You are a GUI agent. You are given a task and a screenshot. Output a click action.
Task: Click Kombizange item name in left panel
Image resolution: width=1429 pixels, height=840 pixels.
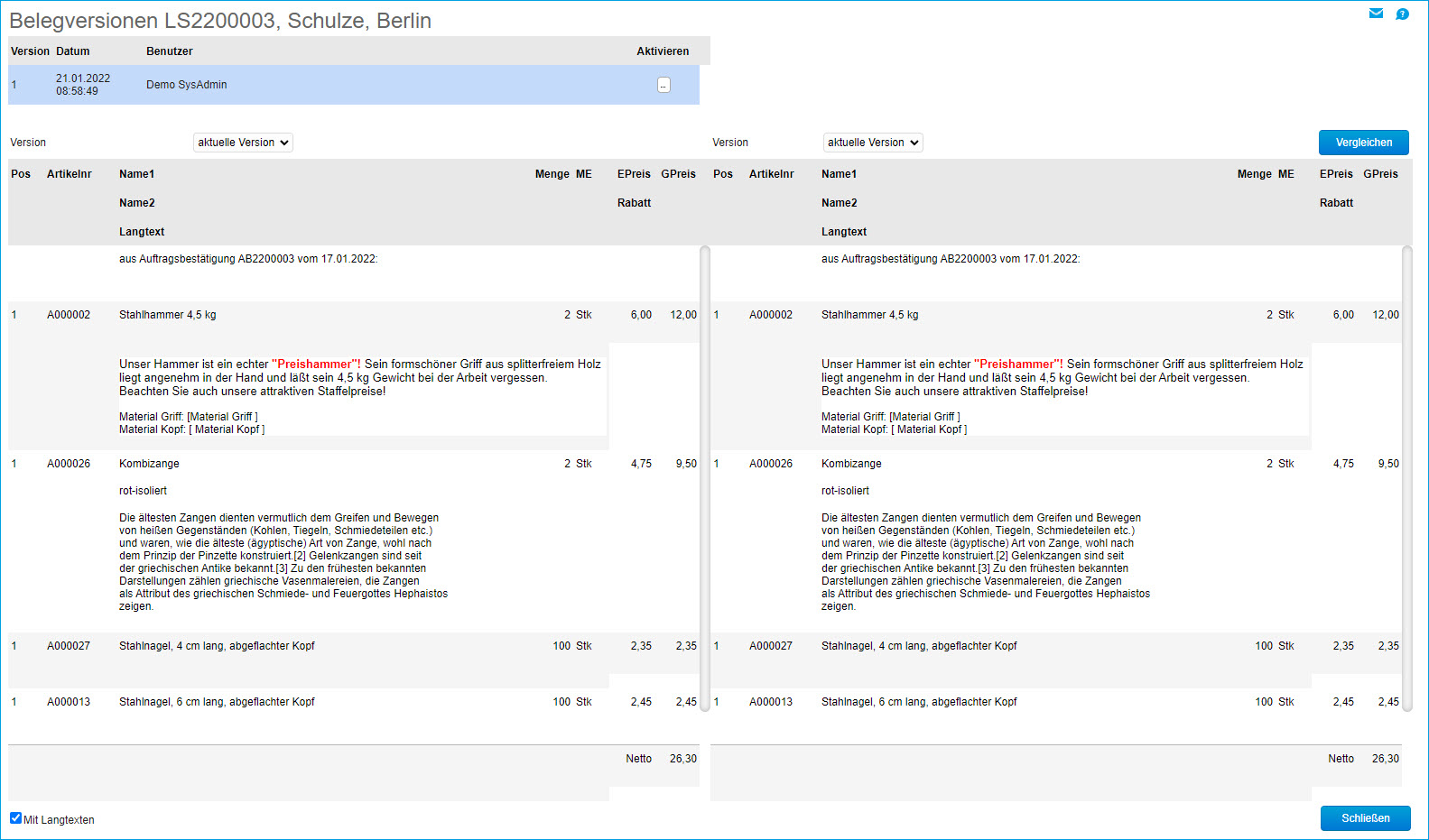click(149, 464)
